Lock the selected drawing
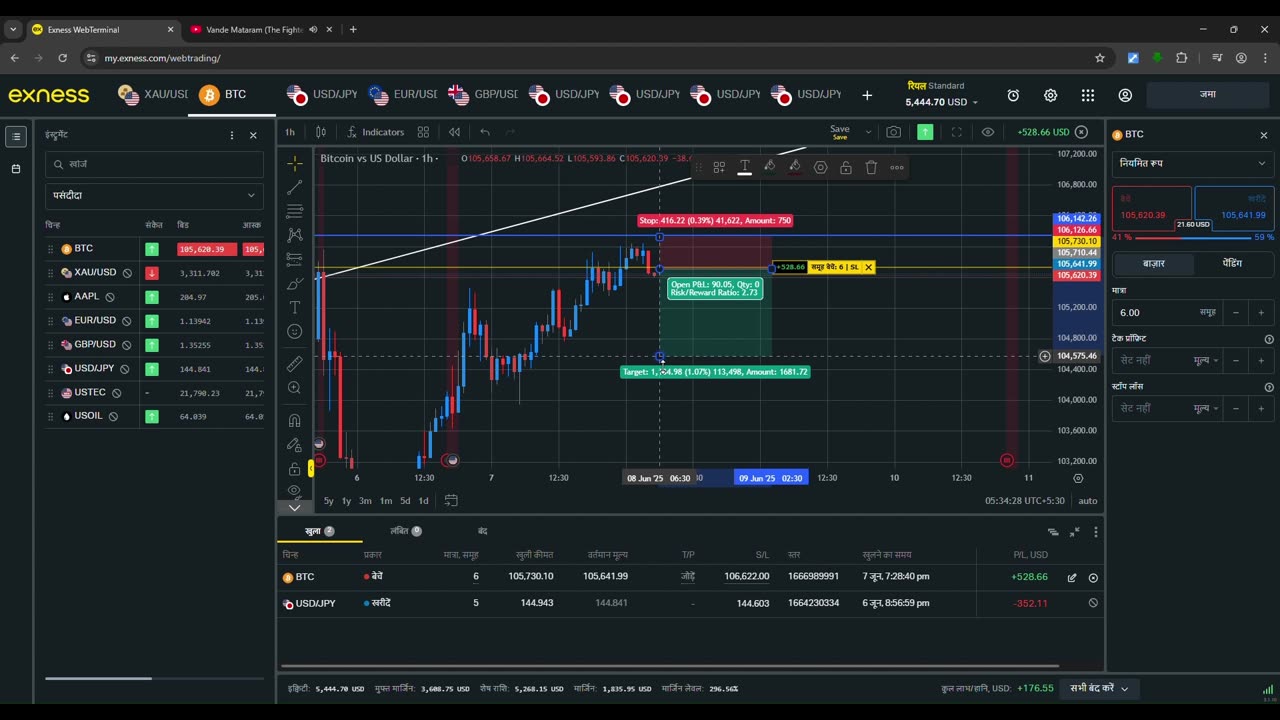This screenshot has height=720, width=1280. tap(846, 167)
